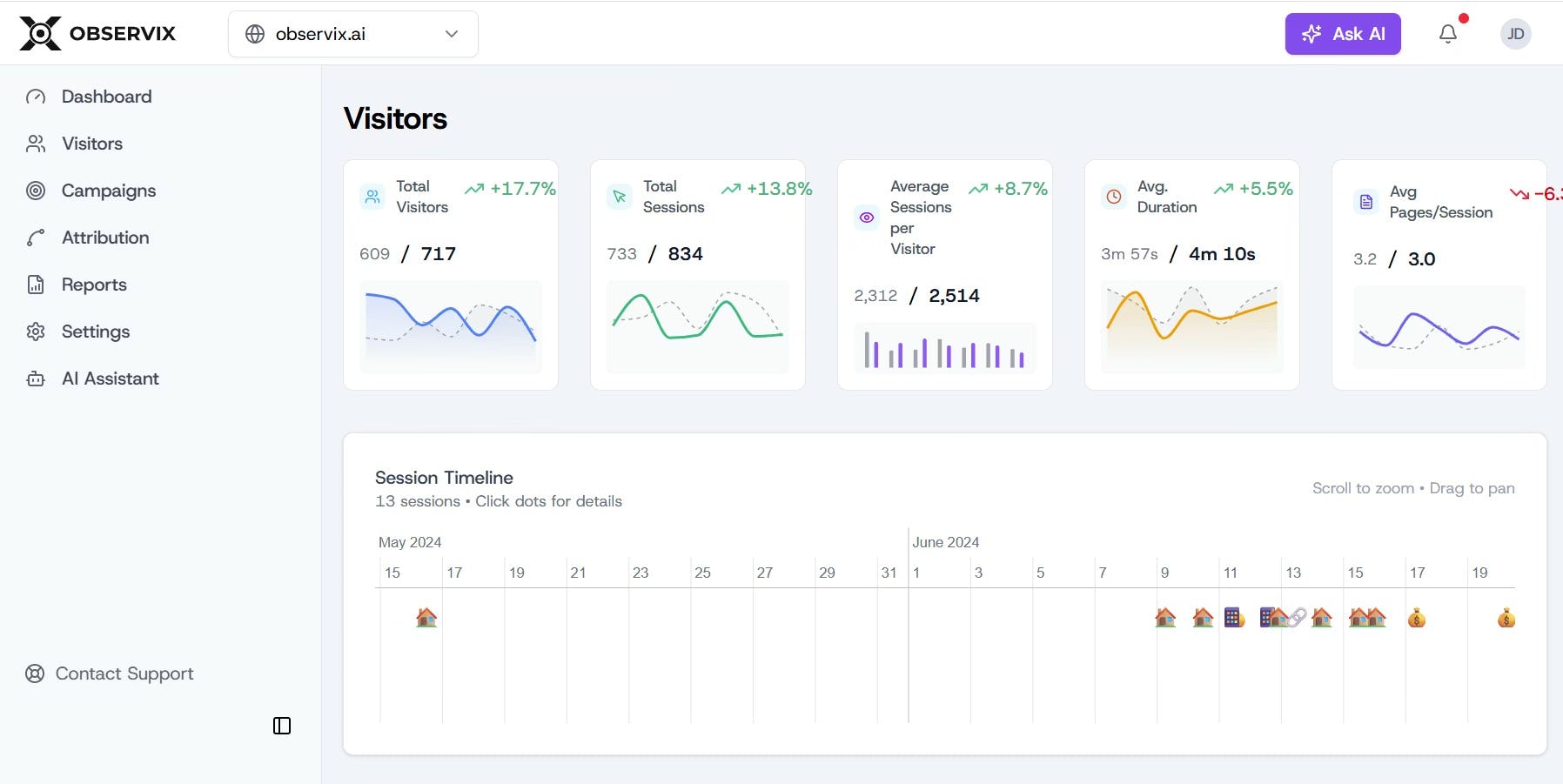Screen dimensions: 1563x784
Task: Click the Visitors people icon in sidebar
Action: coord(36,144)
